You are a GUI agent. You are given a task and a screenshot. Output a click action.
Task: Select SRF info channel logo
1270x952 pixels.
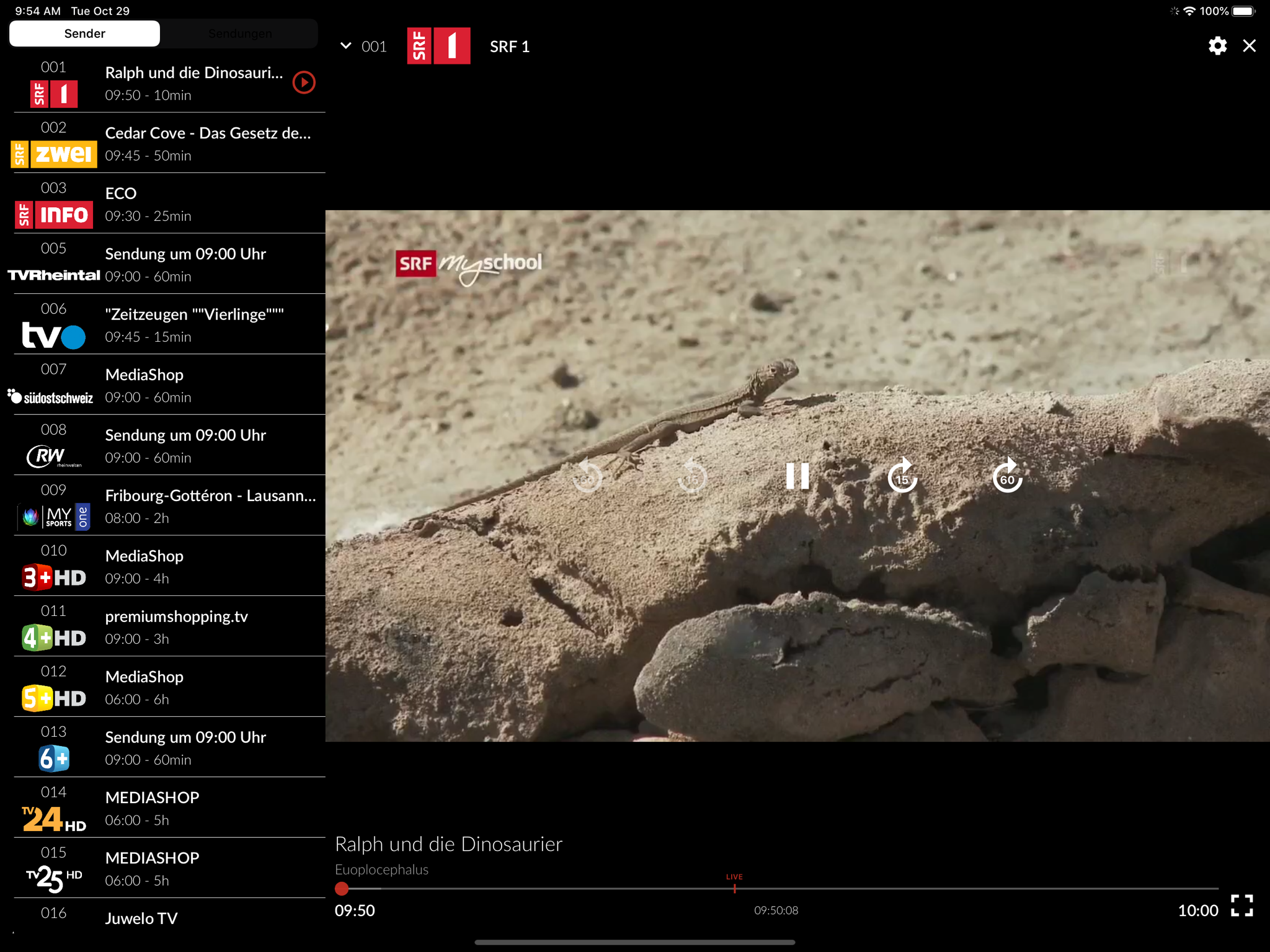click(54, 215)
